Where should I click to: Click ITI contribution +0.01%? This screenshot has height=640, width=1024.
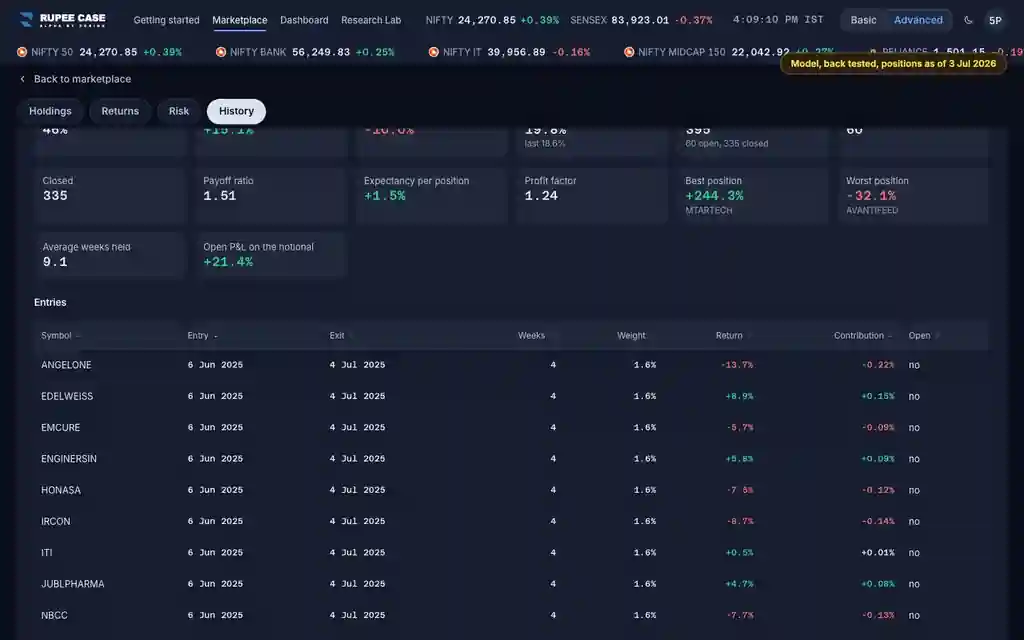(x=878, y=553)
